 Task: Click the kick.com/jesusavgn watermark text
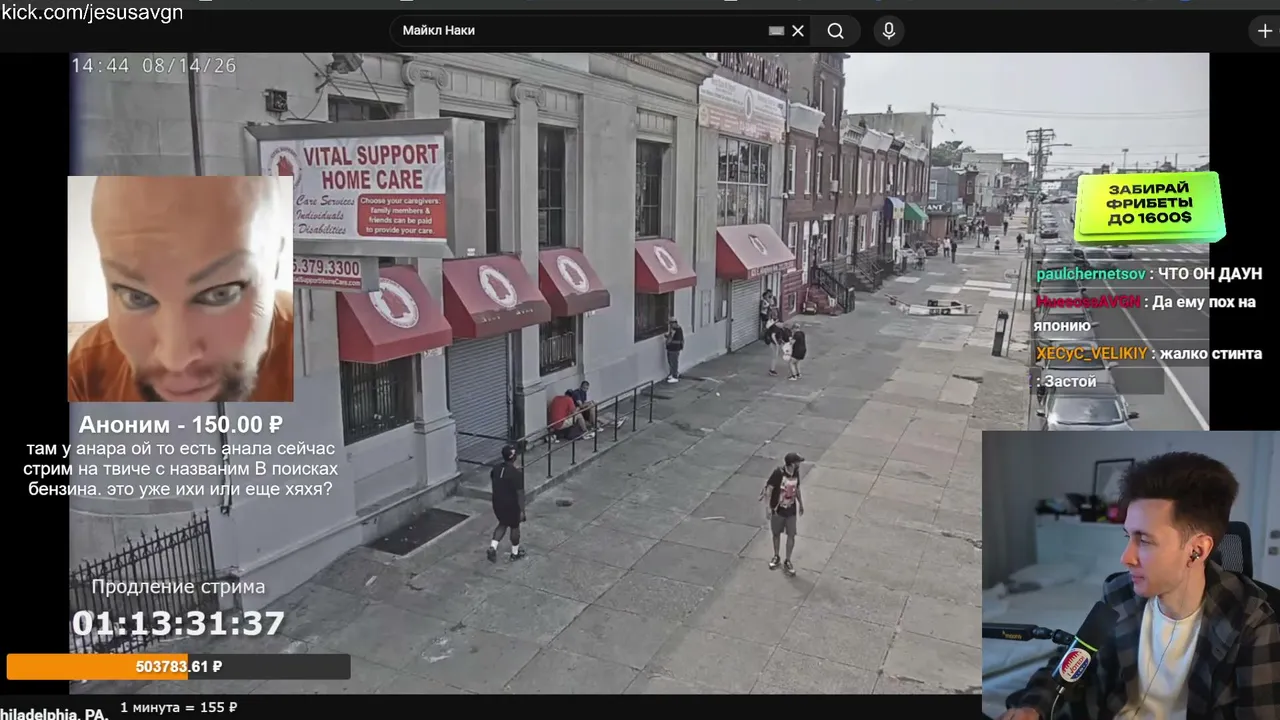(92, 12)
